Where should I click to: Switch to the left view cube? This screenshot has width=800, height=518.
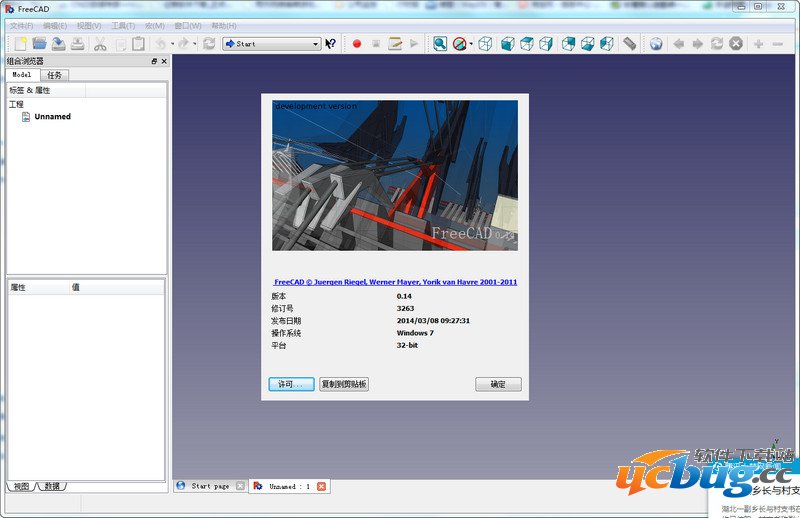(x=607, y=44)
